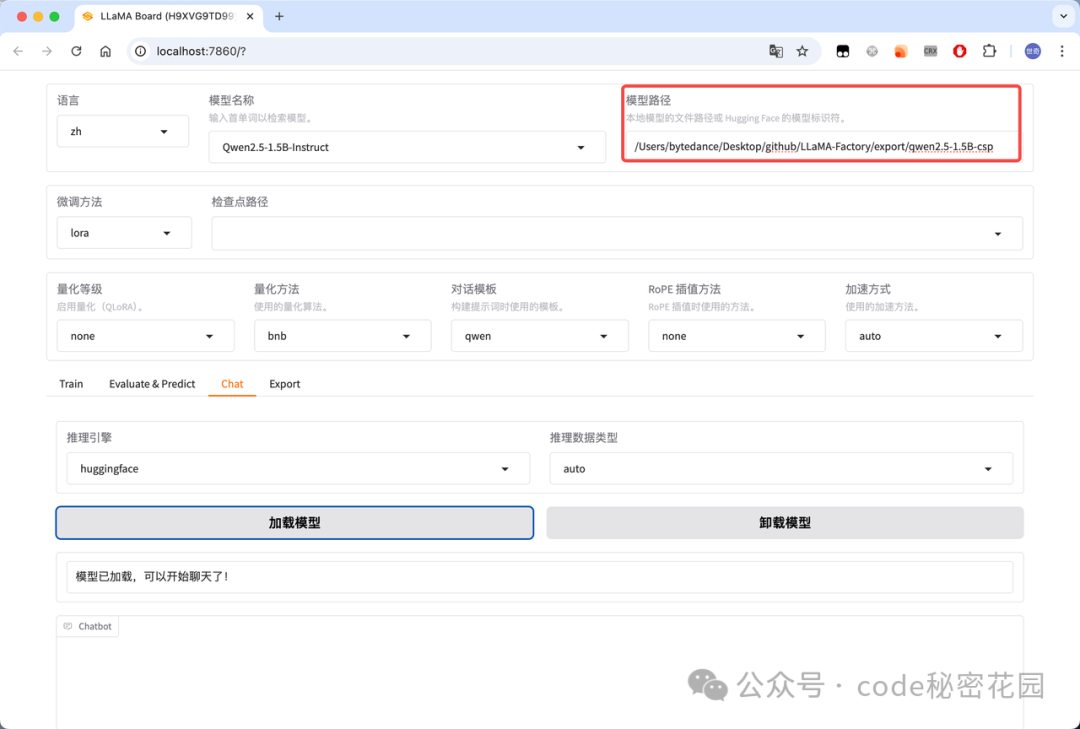Open the Extensions puzzle piece icon
Viewport: 1080px width, 729px height.
coord(988,50)
